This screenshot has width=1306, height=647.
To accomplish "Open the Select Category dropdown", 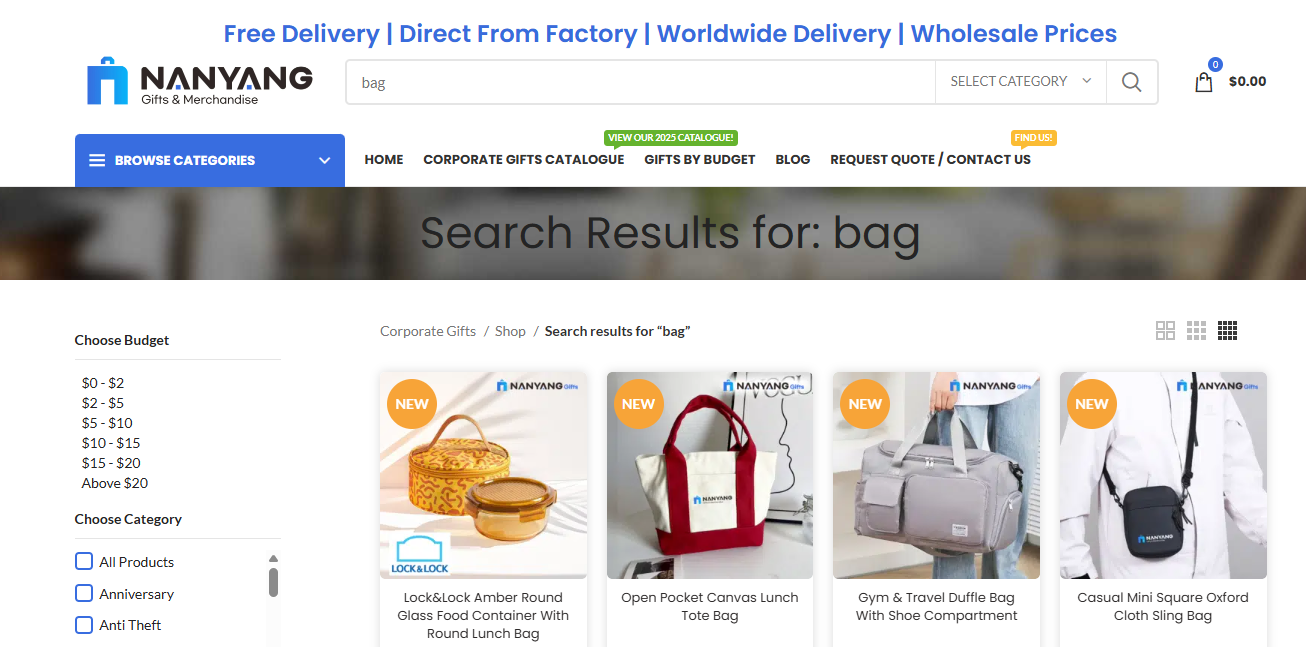I will (1021, 82).
